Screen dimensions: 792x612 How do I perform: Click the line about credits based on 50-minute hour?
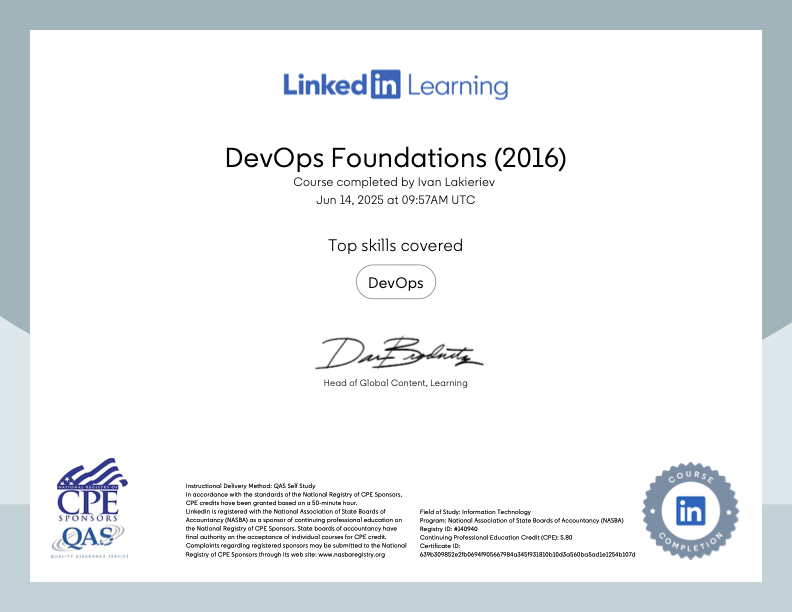(271, 503)
